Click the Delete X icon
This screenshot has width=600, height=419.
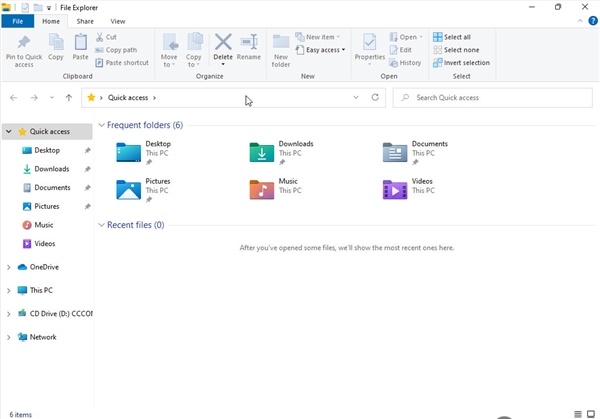point(223,42)
